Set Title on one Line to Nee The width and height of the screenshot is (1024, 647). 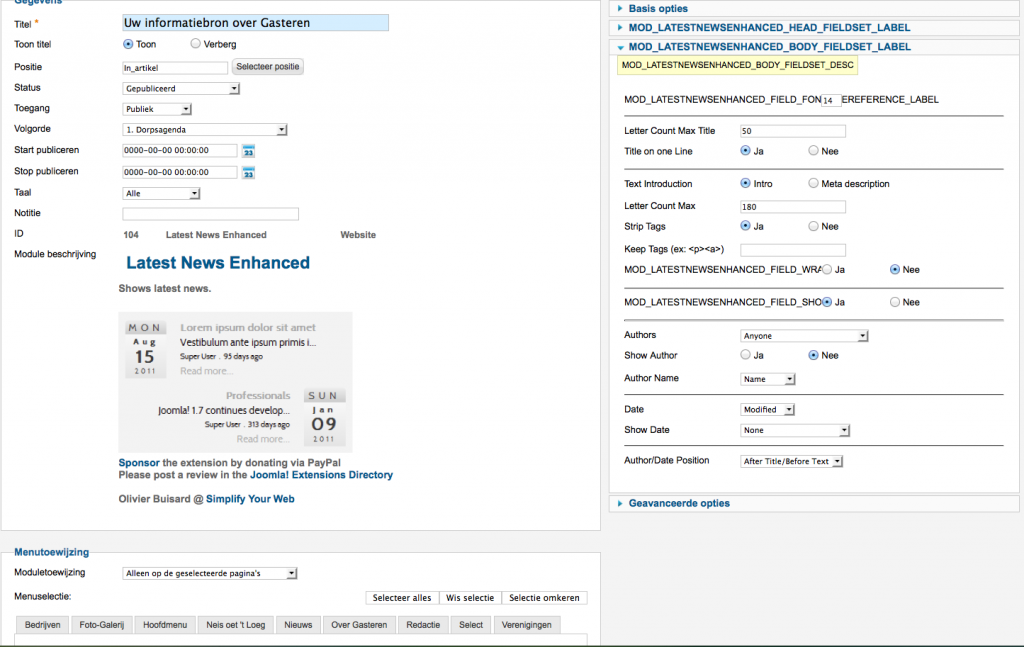pos(814,151)
